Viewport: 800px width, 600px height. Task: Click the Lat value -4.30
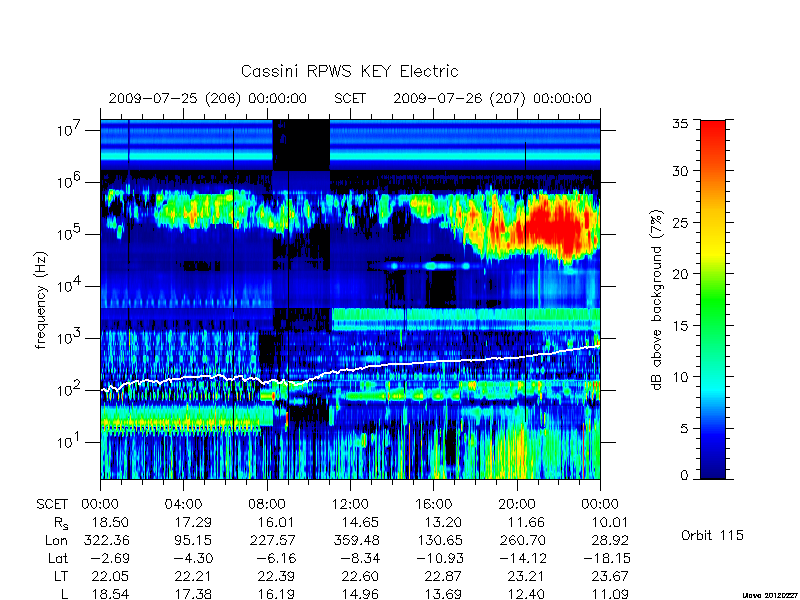coord(193,558)
